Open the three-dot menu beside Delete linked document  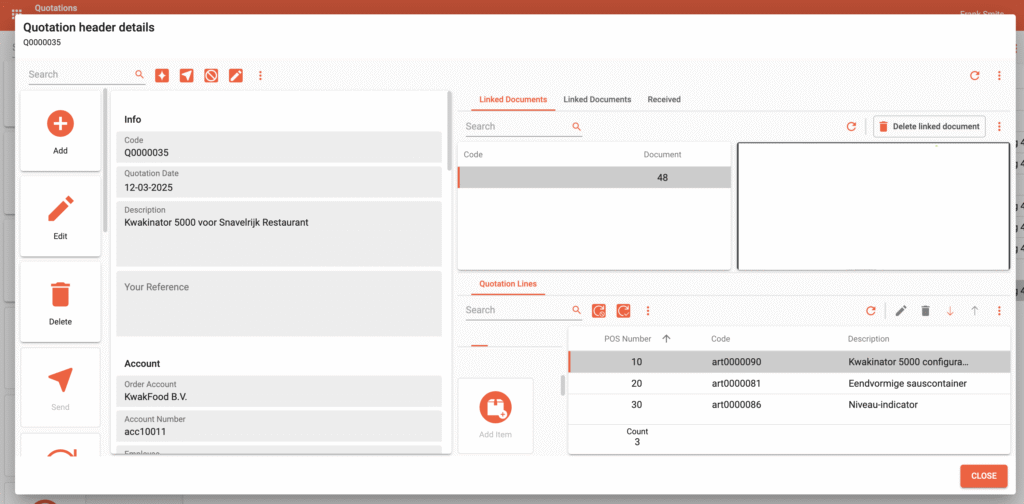pos(999,127)
